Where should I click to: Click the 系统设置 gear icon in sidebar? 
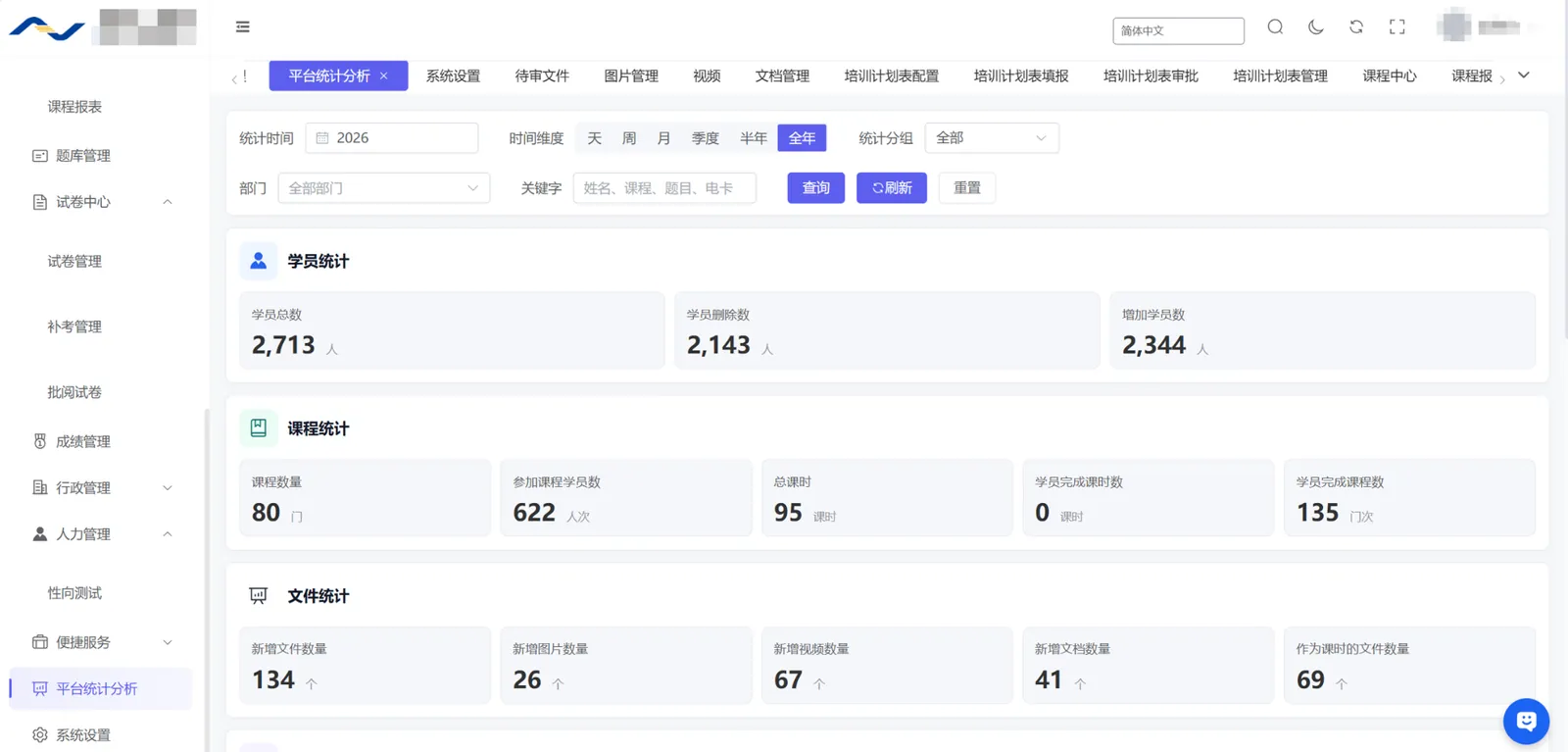(x=40, y=734)
